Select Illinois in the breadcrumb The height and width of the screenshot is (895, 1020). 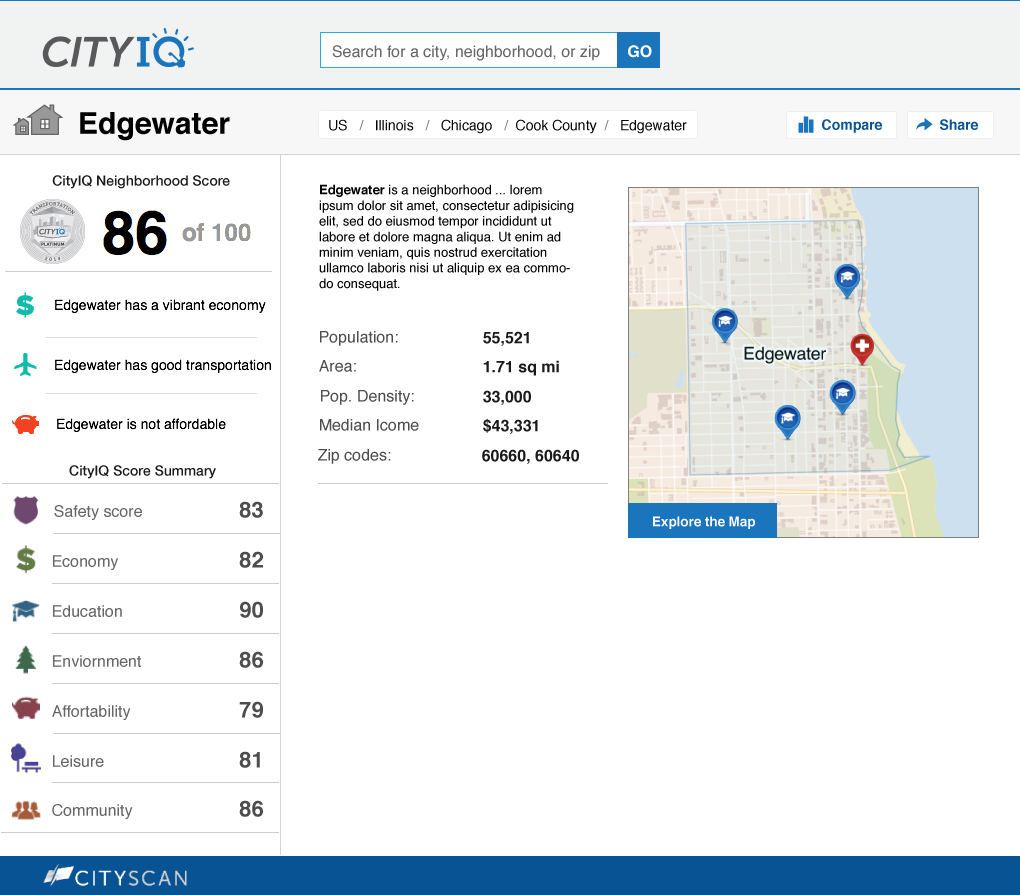[x=394, y=125]
